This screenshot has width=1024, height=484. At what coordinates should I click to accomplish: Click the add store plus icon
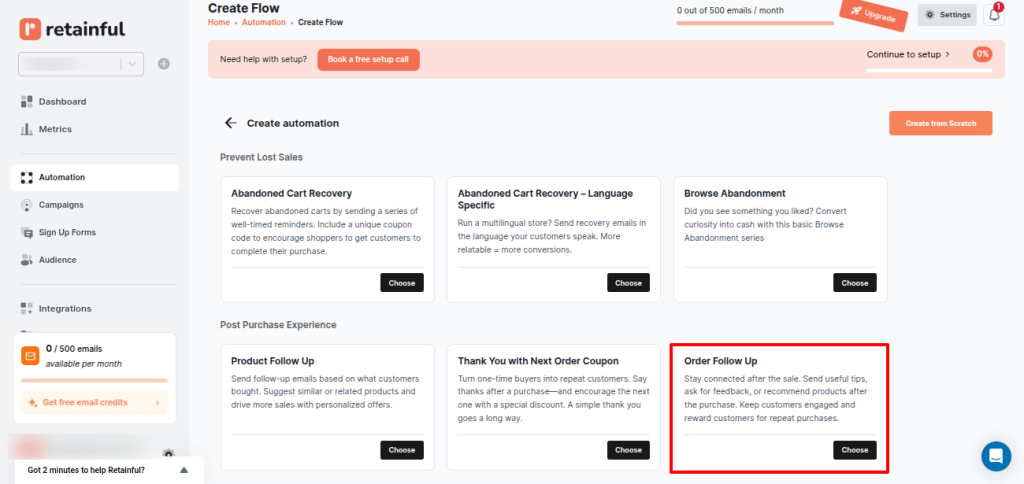pyautogui.click(x=164, y=64)
